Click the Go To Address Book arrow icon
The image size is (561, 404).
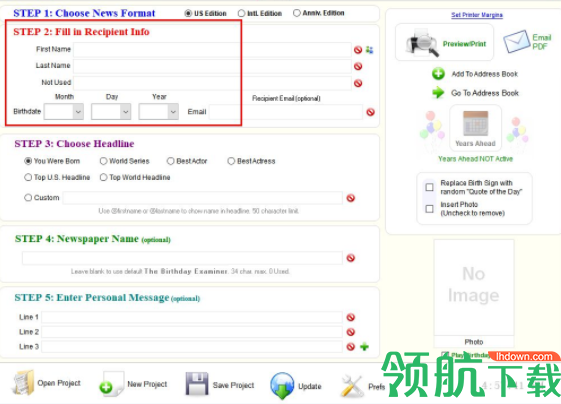tap(438, 93)
